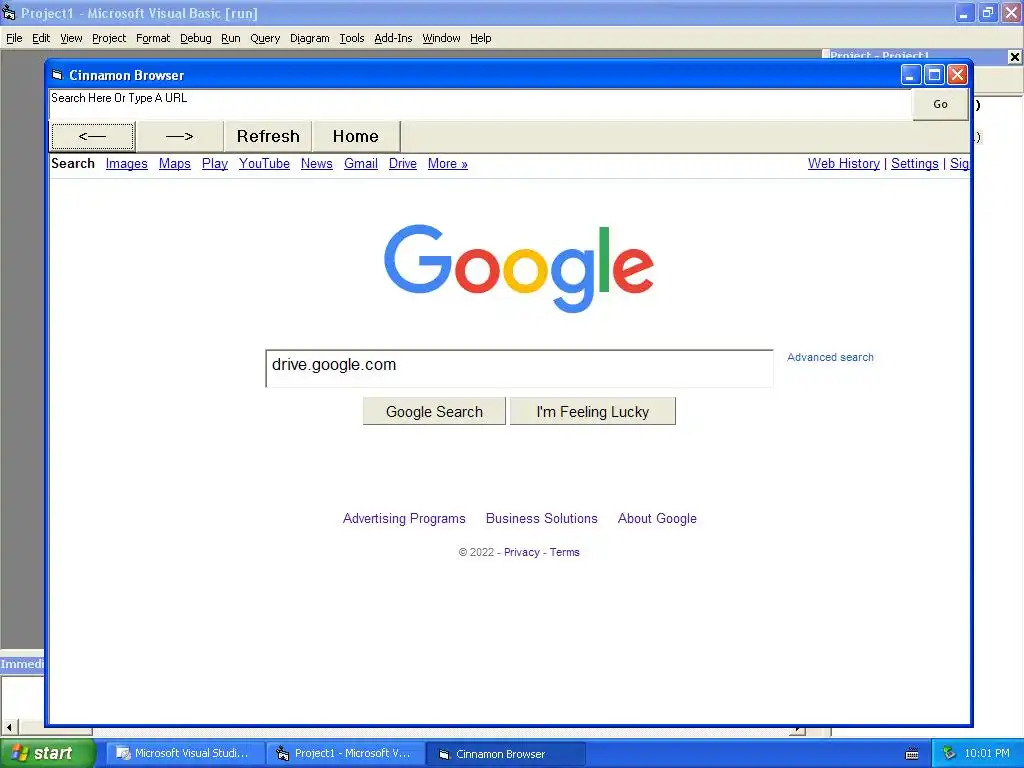The image size is (1024, 768).
Task: Close the Project panel in Visual Basic
Action: point(1014,57)
